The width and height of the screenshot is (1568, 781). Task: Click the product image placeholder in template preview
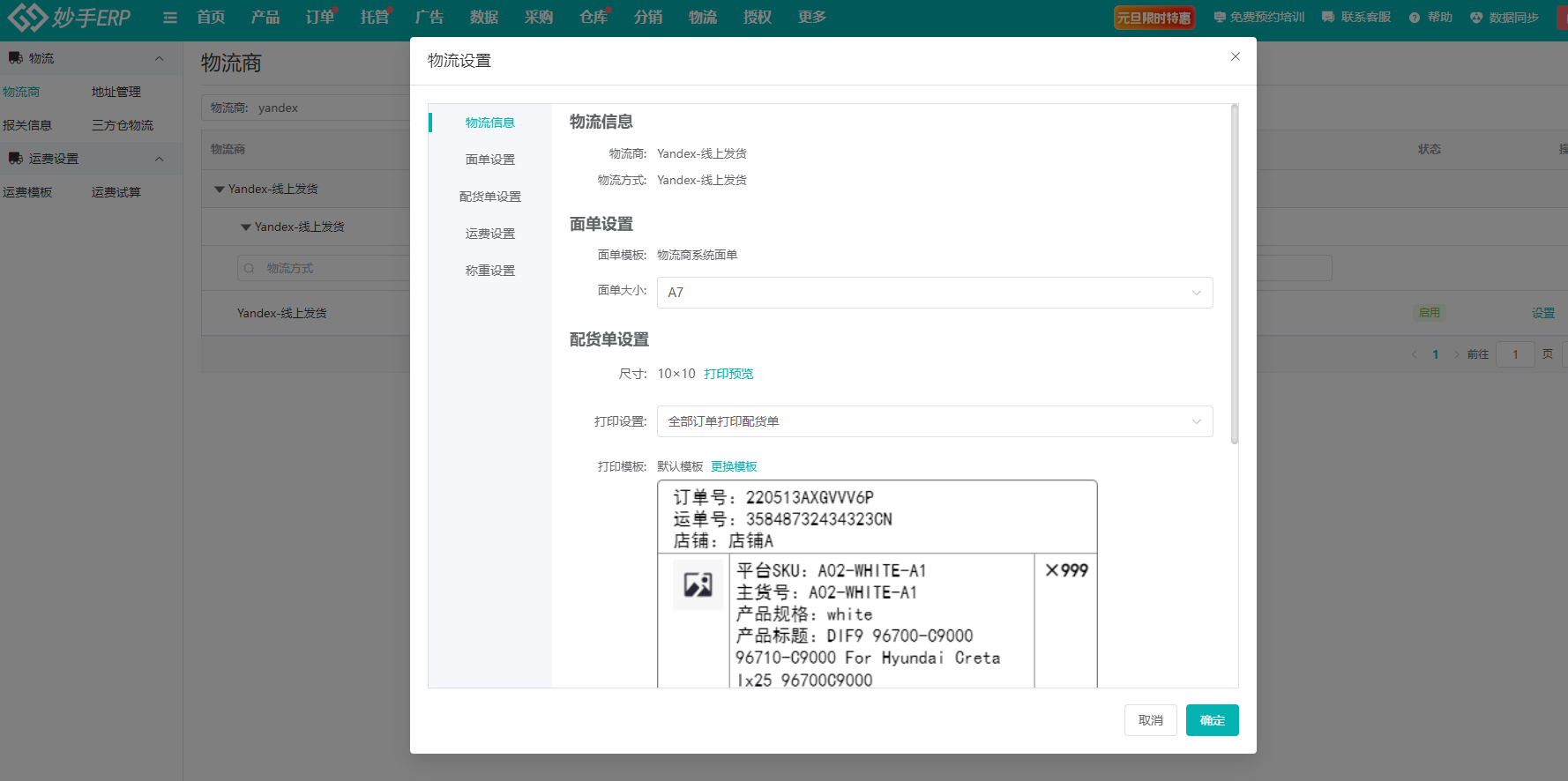[698, 584]
